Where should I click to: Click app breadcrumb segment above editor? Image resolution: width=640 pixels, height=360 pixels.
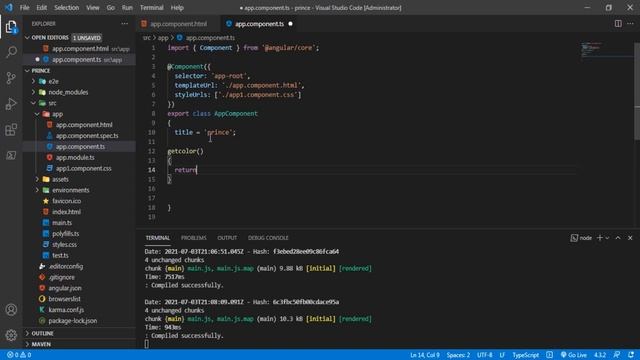tap(163, 38)
